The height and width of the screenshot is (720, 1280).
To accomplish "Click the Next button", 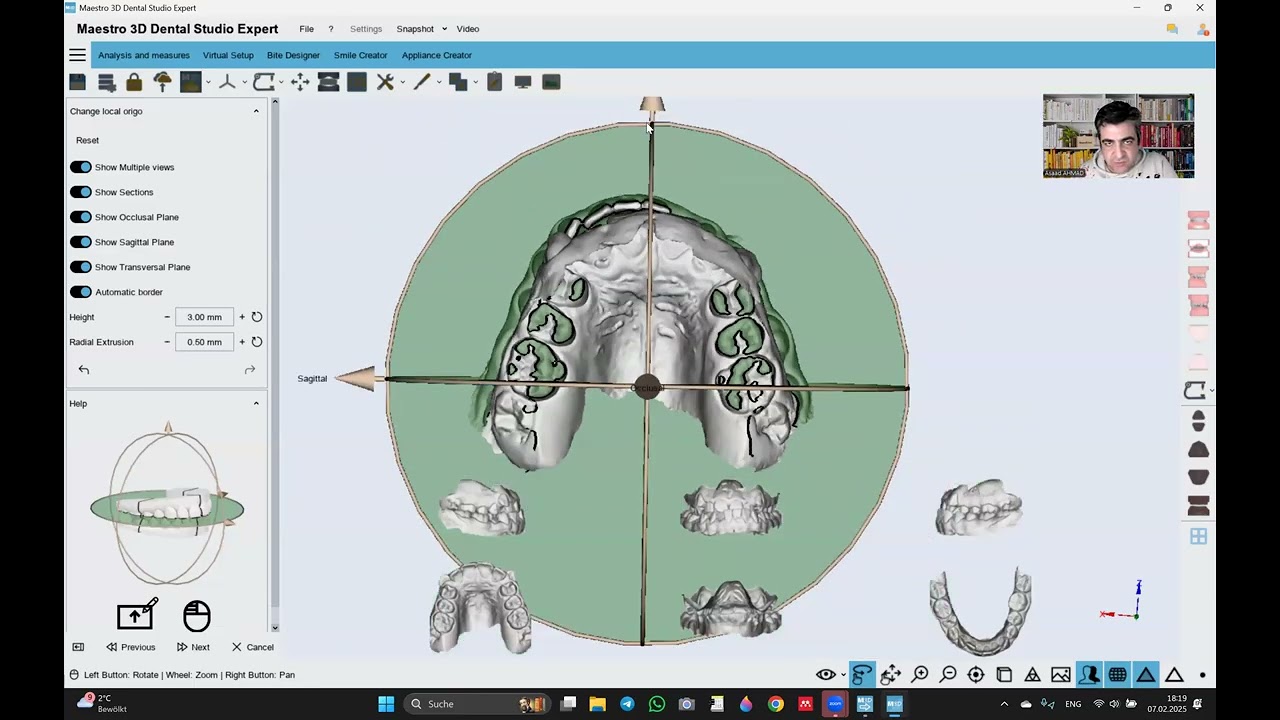I will (193, 647).
